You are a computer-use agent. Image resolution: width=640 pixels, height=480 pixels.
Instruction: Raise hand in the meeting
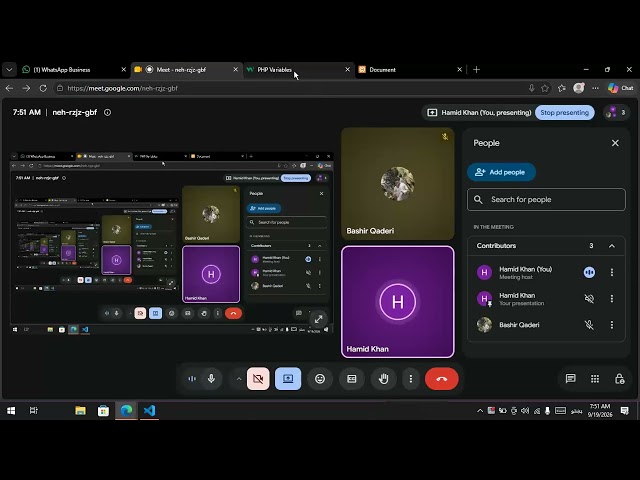[x=383, y=379]
